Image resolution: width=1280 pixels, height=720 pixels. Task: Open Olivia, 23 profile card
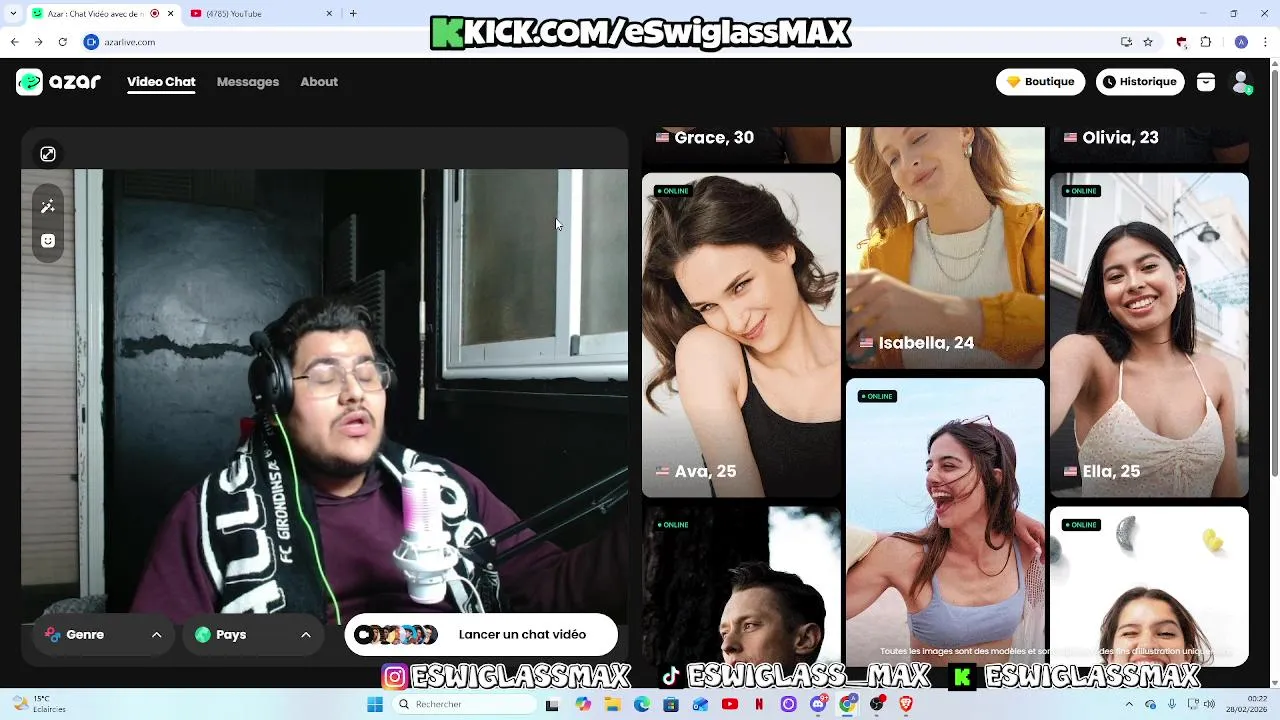[x=1149, y=144]
